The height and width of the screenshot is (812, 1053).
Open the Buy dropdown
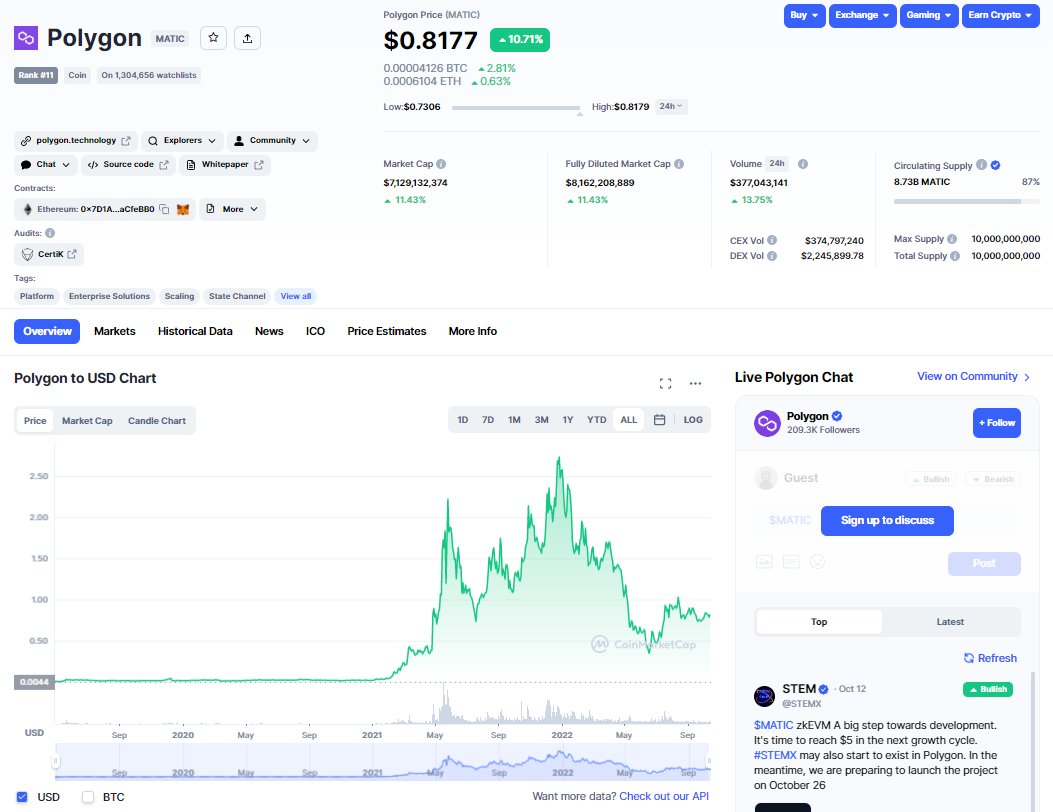point(805,15)
